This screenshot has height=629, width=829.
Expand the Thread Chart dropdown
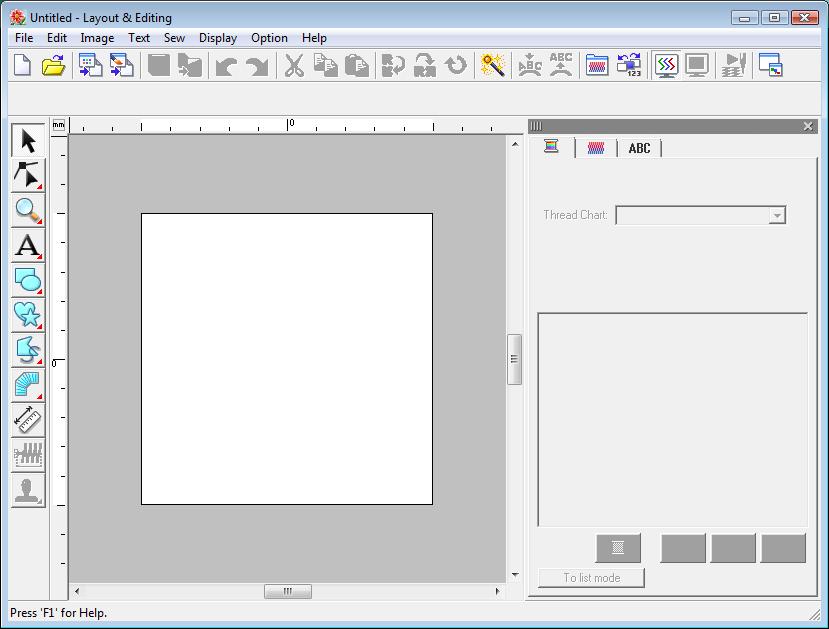[x=777, y=215]
